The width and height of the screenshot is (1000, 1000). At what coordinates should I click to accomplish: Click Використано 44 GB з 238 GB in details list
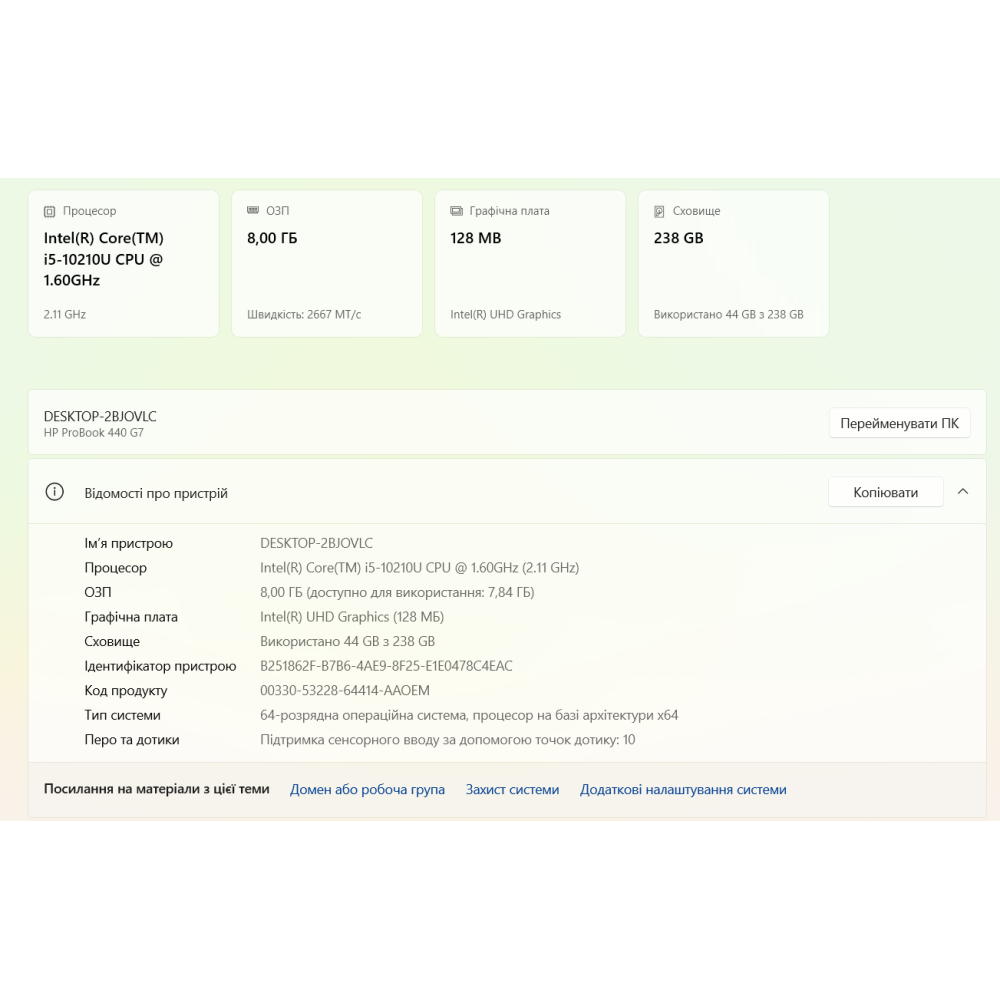tap(348, 642)
